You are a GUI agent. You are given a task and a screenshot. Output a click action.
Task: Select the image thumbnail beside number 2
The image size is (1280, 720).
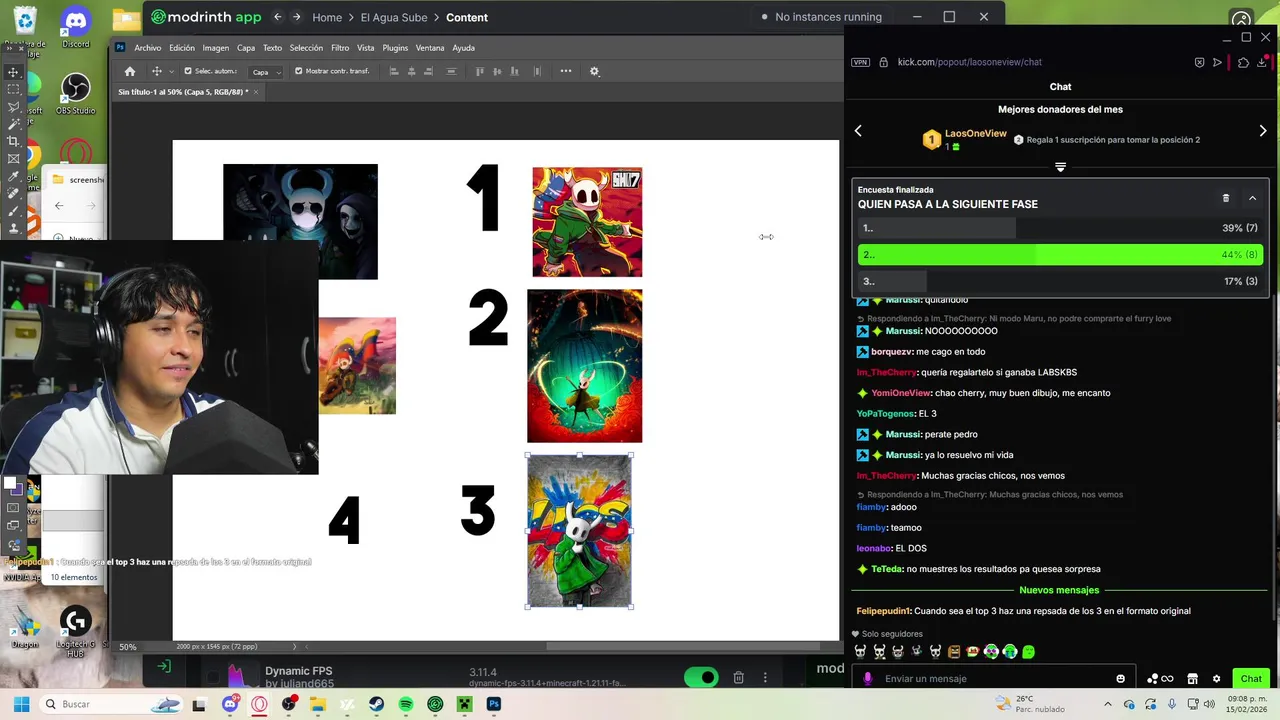coord(585,366)
